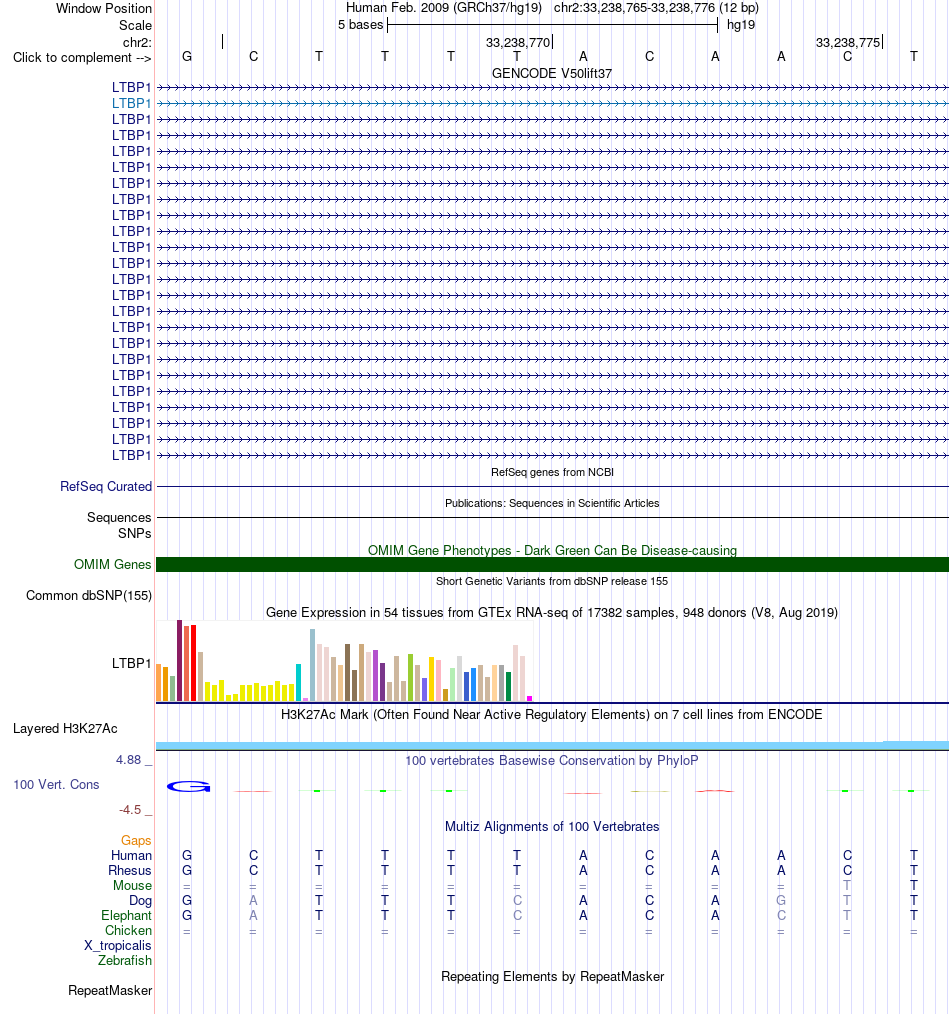This screenshot has width=950, height=1014.
Task: Open the 100 Vert. Cons track label
Action: [56, 784]
